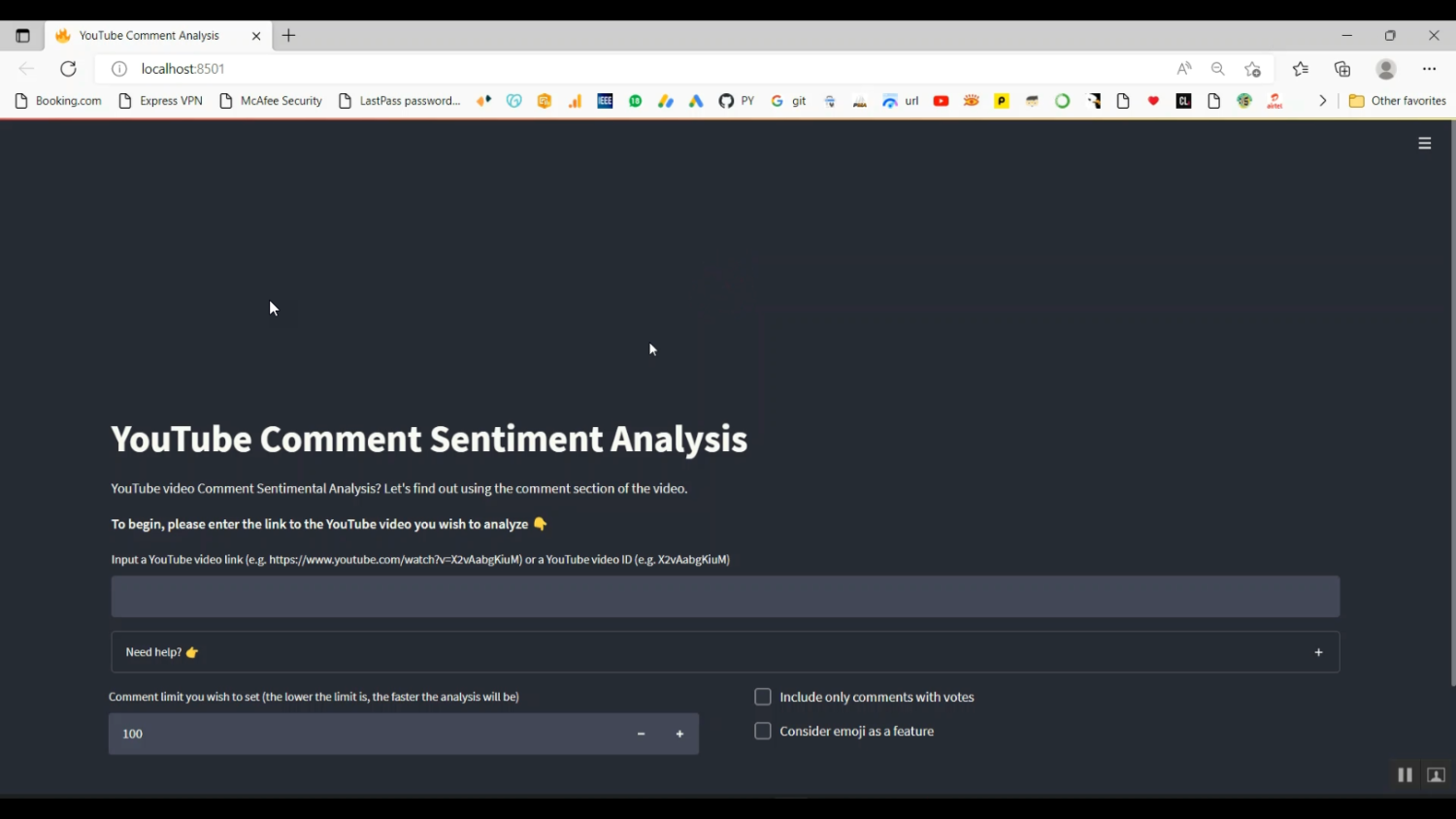Open the GitHub PY bookmark

coord(737,101)
